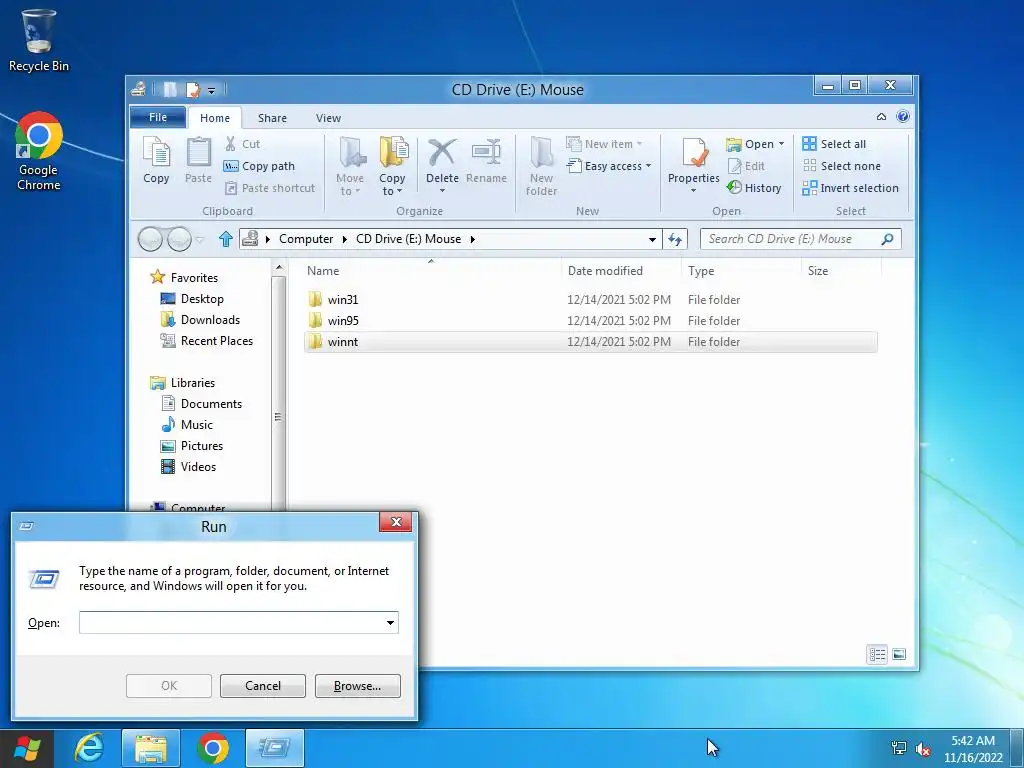
Task: Sort by the Size column header
Action: point(841,270)
